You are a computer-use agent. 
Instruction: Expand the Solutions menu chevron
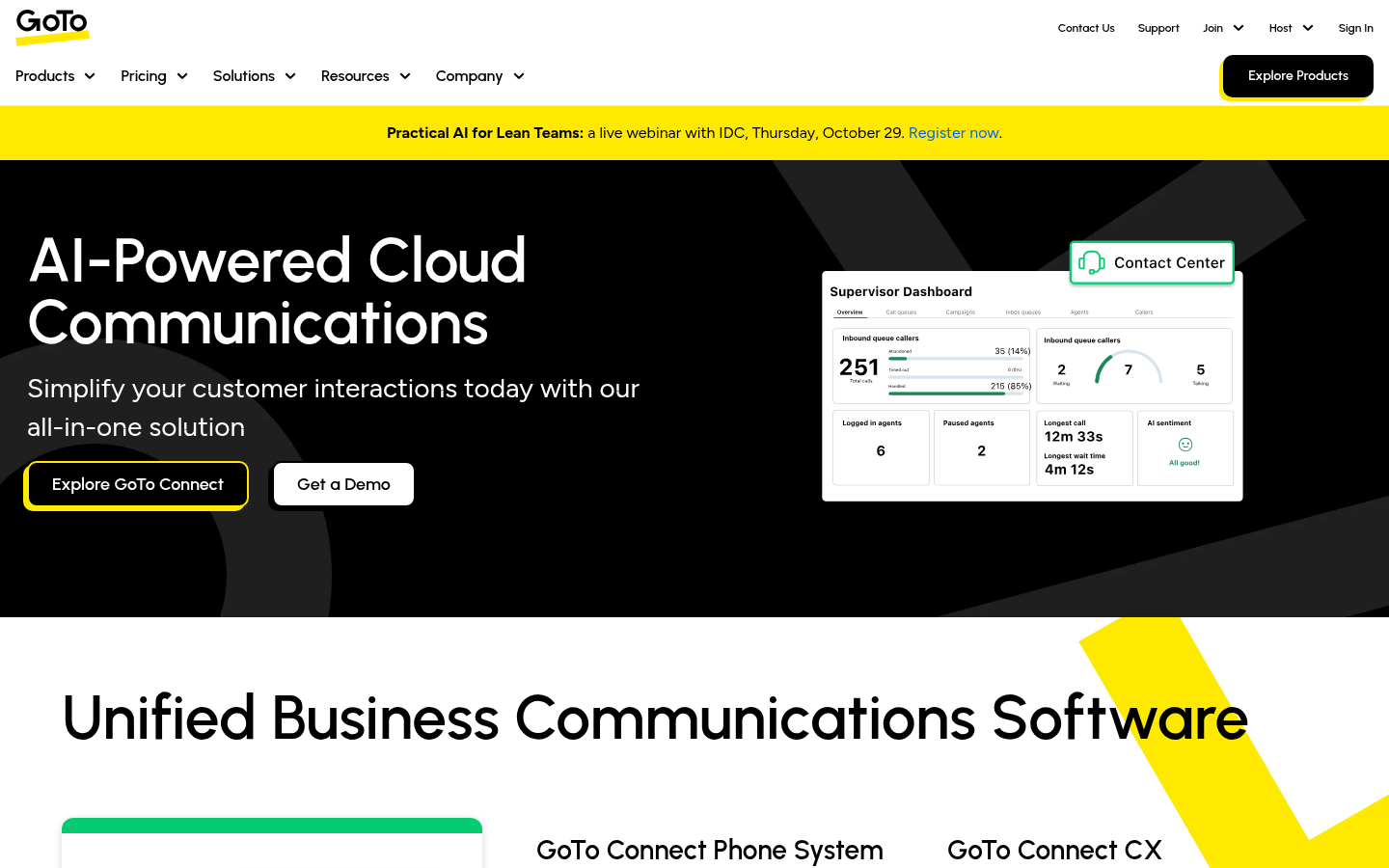290,76
